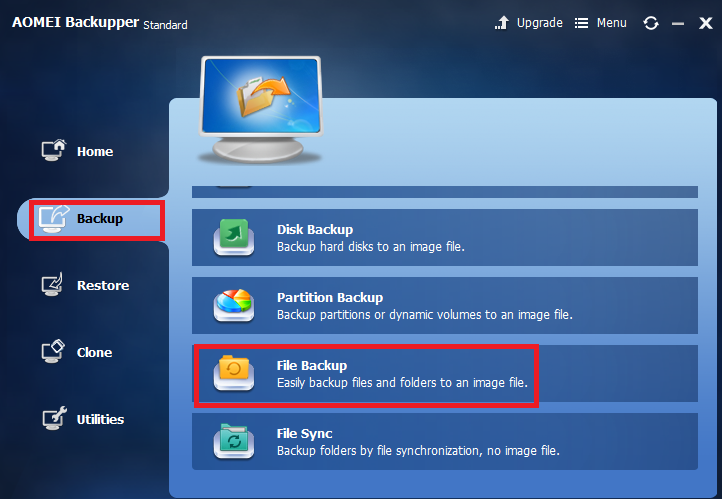
Task: Click the File Backup orange folder icon
Action: tap(234, 373)
